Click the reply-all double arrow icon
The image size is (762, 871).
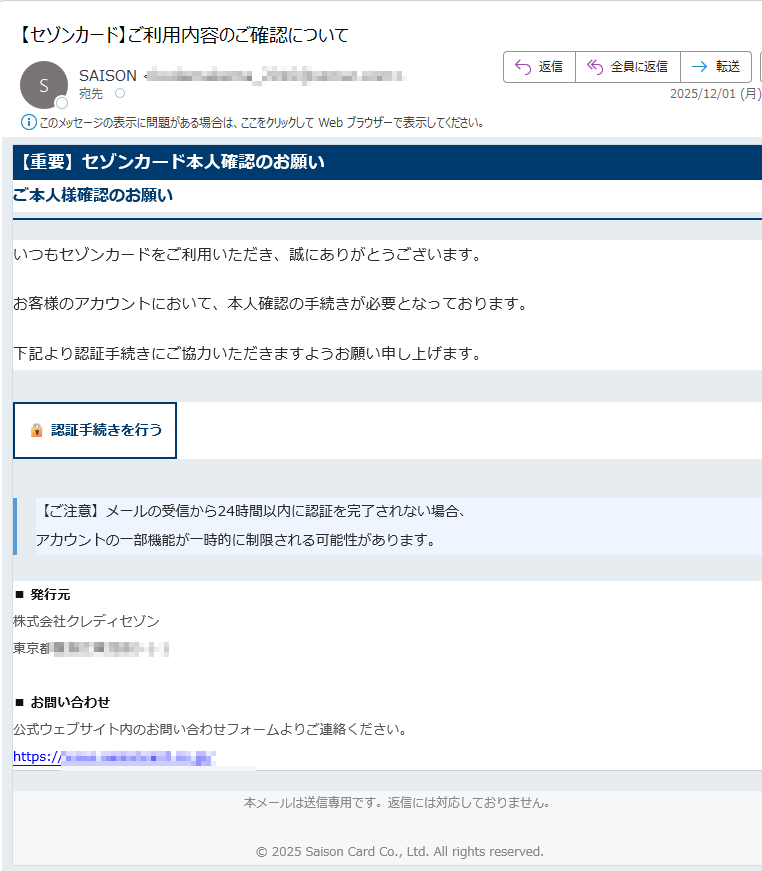(595, 67)
